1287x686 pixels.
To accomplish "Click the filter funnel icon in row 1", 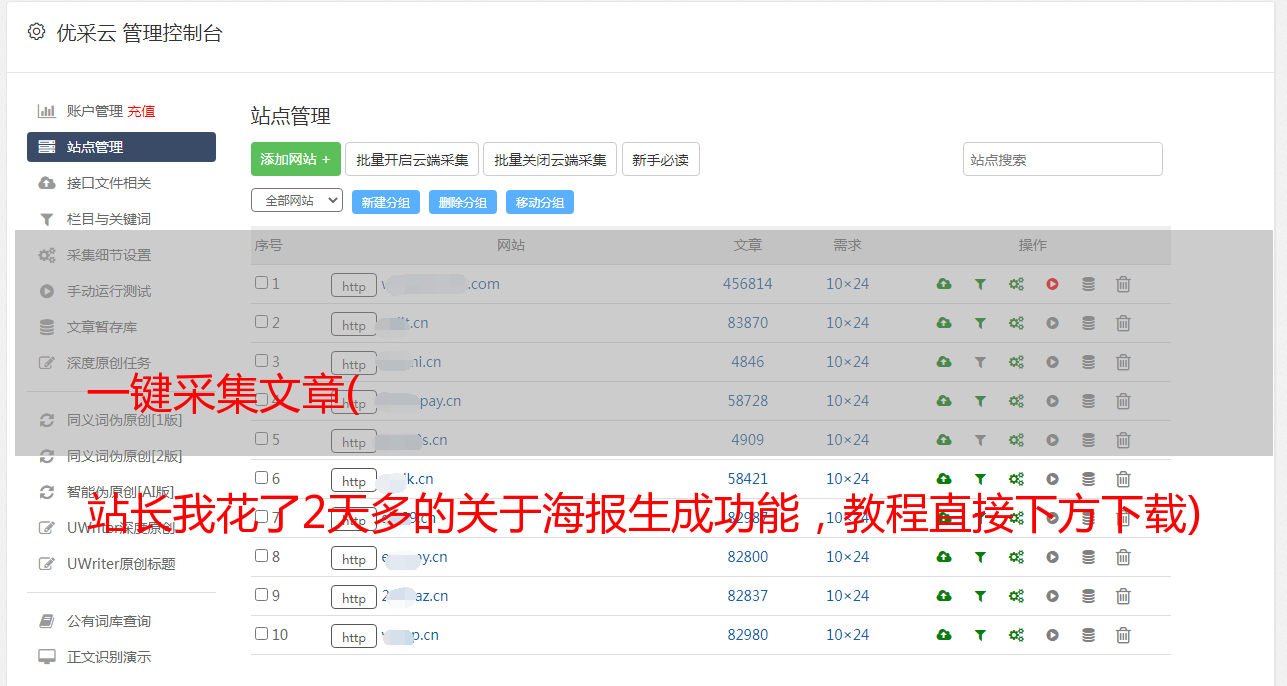I will click(x=980, y=284).
